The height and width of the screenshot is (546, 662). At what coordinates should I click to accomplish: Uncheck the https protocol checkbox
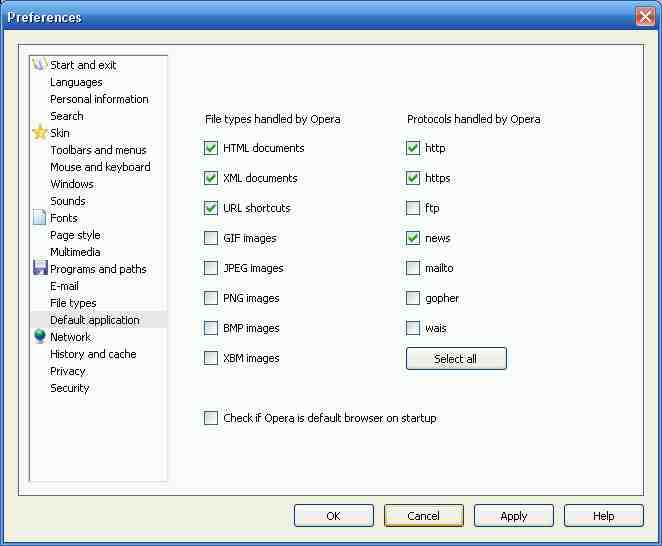[412, 178]
